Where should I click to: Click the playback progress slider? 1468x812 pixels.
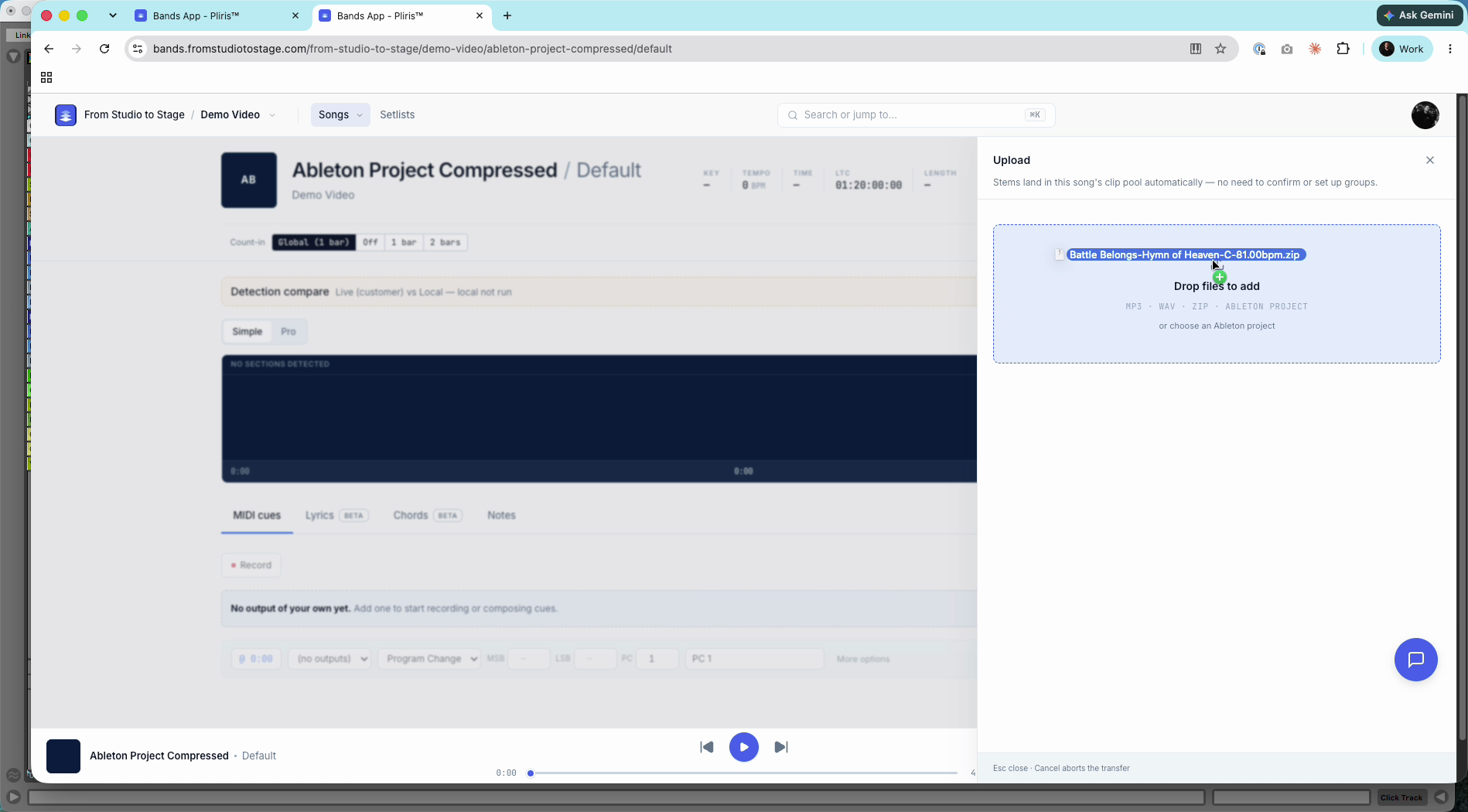pyautogui.click(x=744, y=773)
